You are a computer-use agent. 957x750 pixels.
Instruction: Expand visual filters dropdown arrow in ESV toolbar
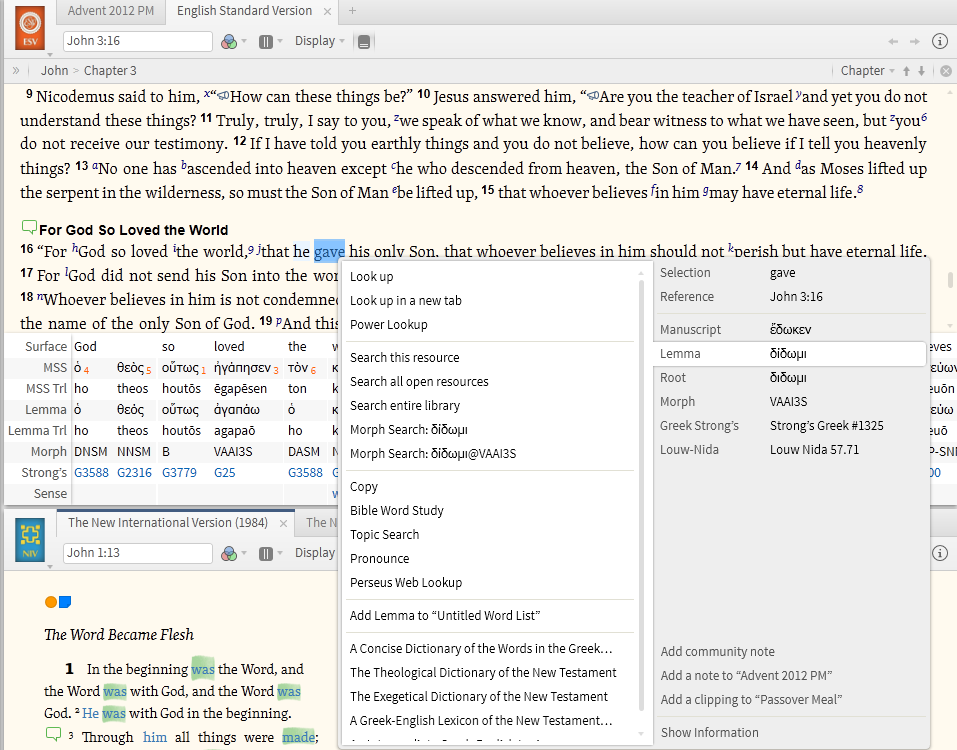[244, 41]
